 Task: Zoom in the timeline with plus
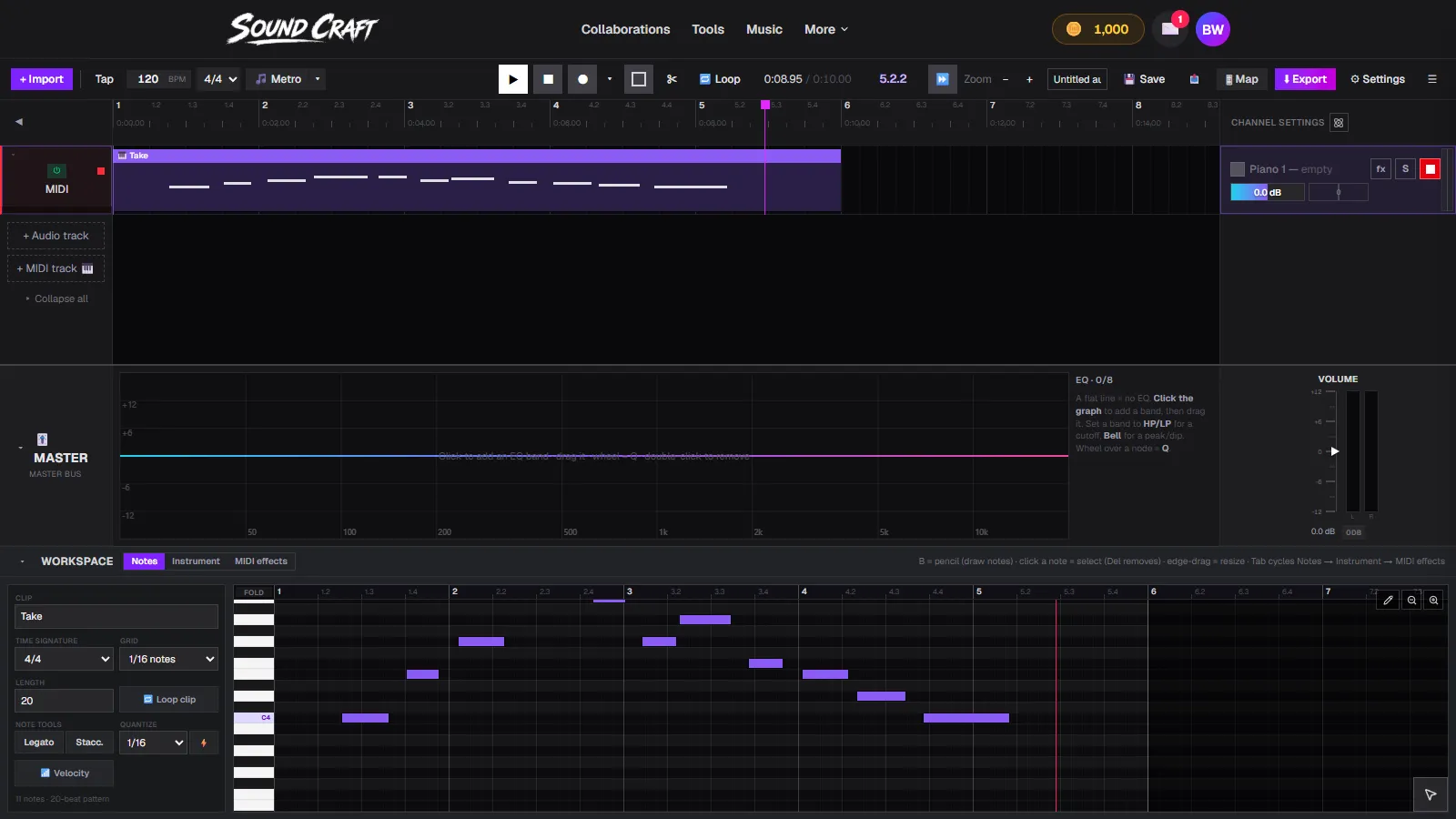(1029, 79)
